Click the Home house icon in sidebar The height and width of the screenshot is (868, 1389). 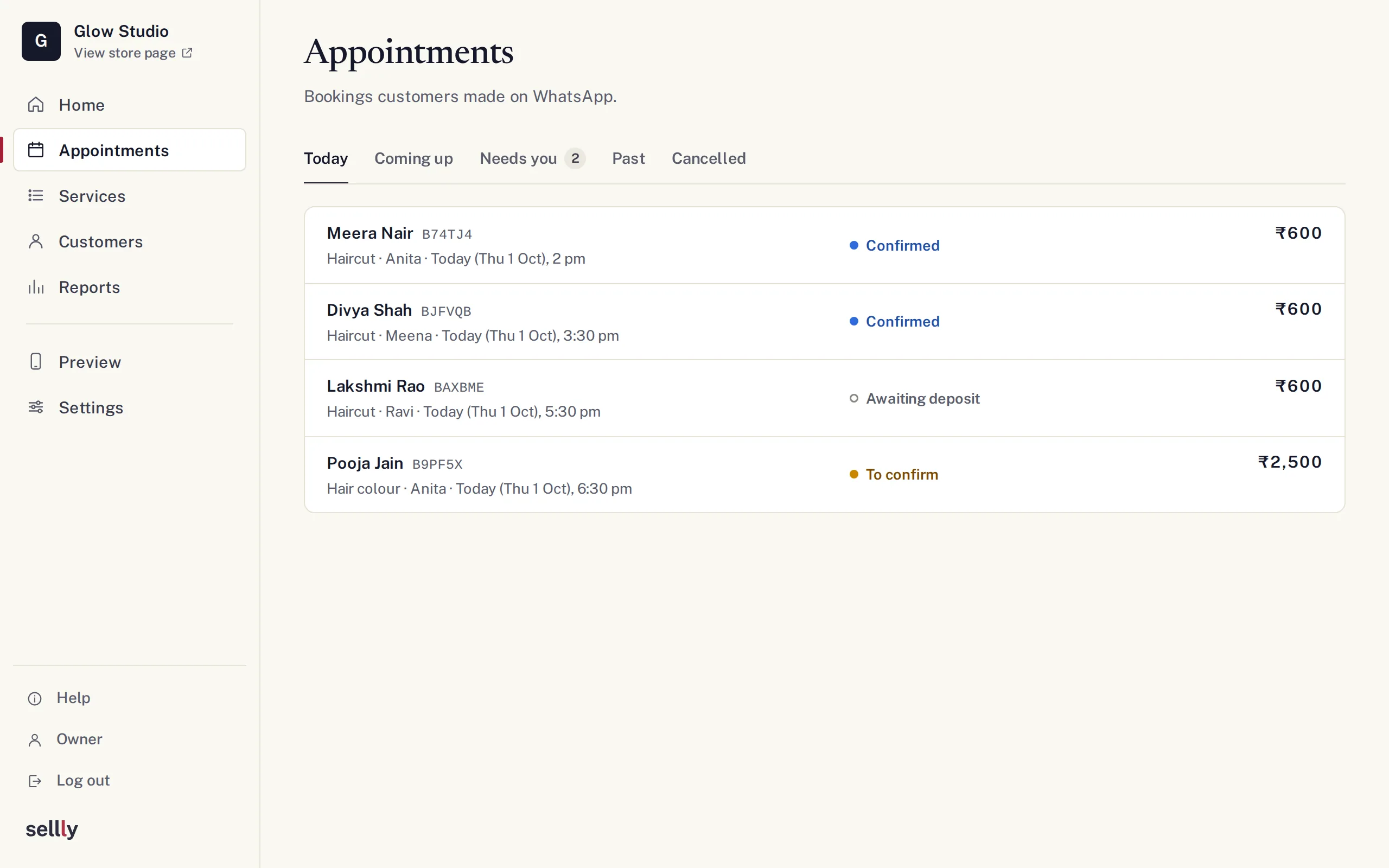click(36, 105)
